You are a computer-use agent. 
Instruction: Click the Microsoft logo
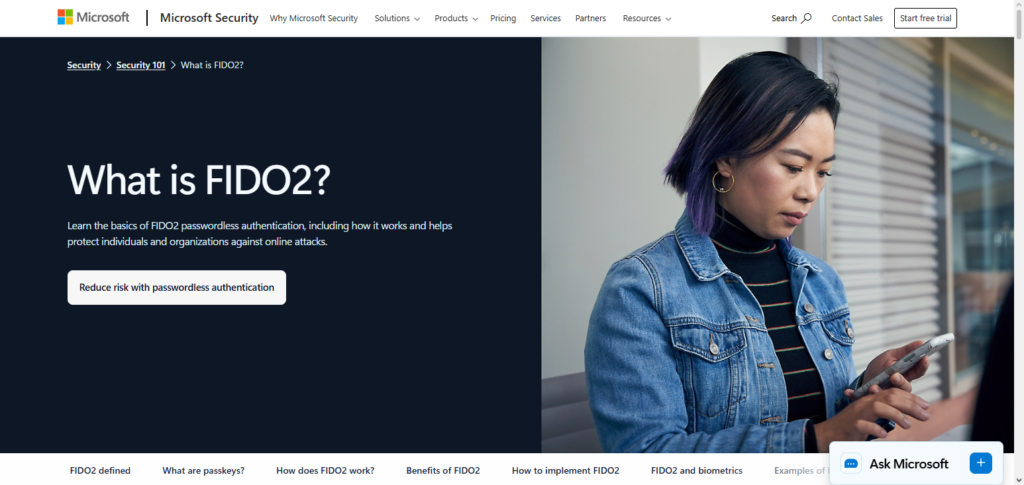[x=93, y=18]
